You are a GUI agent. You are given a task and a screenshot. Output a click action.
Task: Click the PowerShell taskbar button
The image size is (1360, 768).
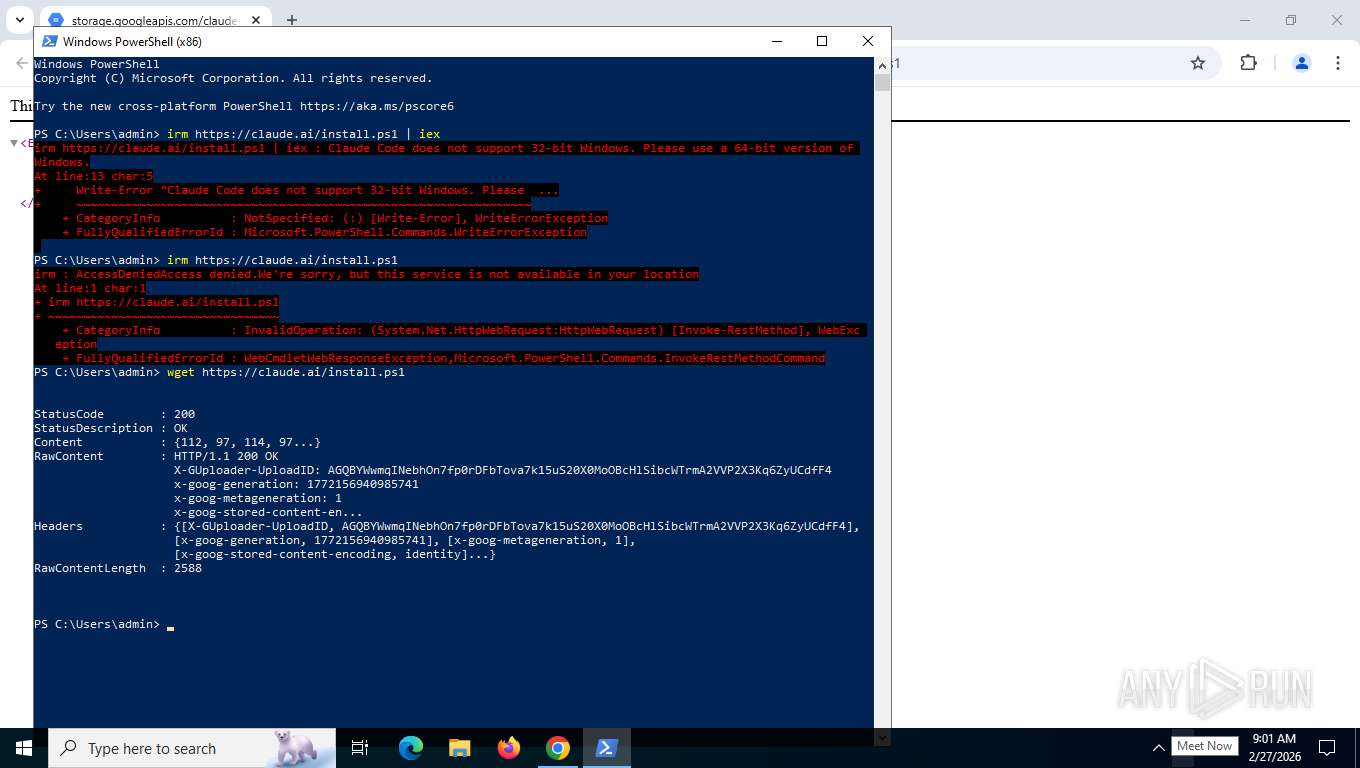pyautogui.click(x=606, y=748)
